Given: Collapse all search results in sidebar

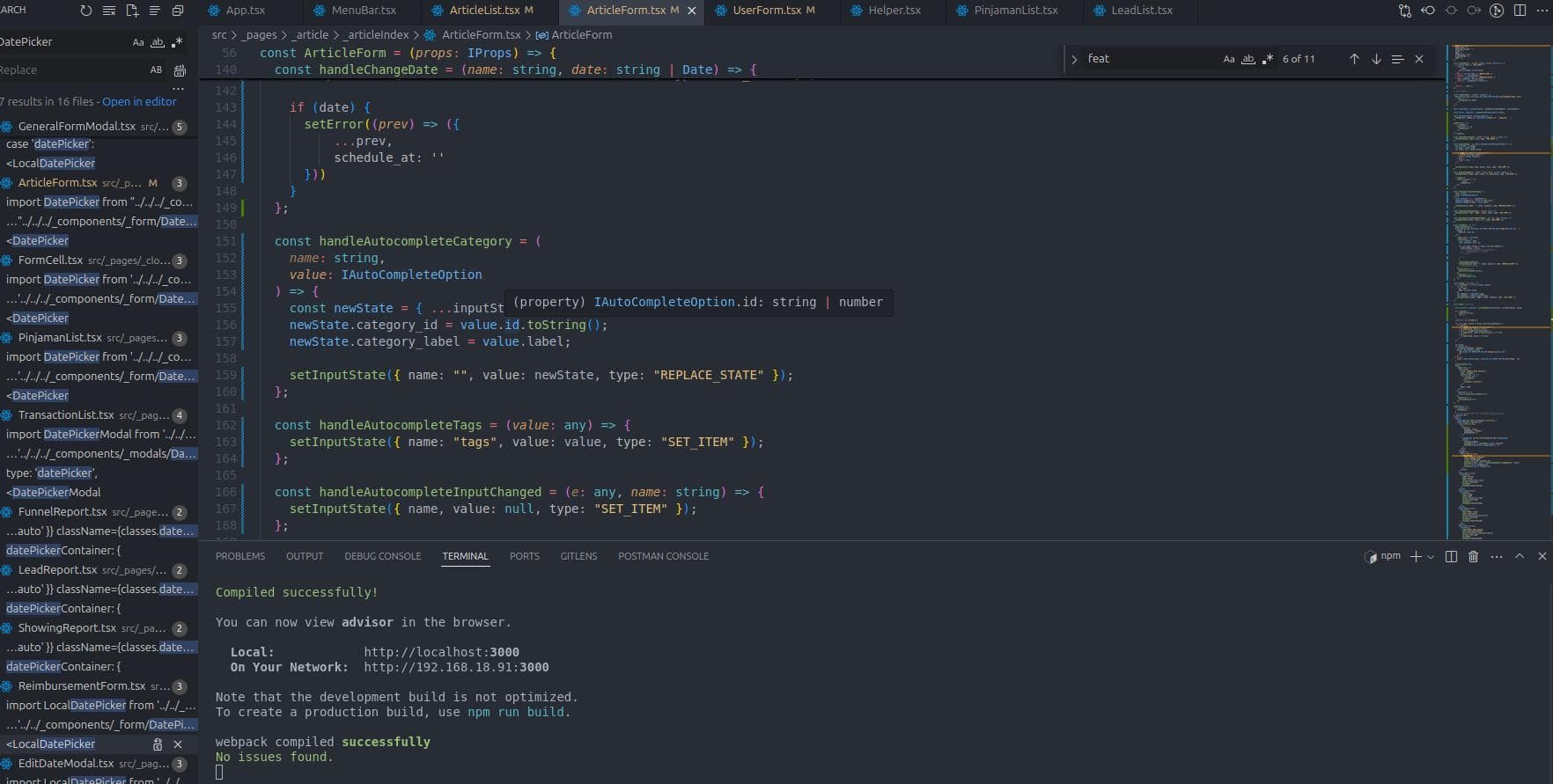Looking at the screenshot, I should click(x=178, y=11).
